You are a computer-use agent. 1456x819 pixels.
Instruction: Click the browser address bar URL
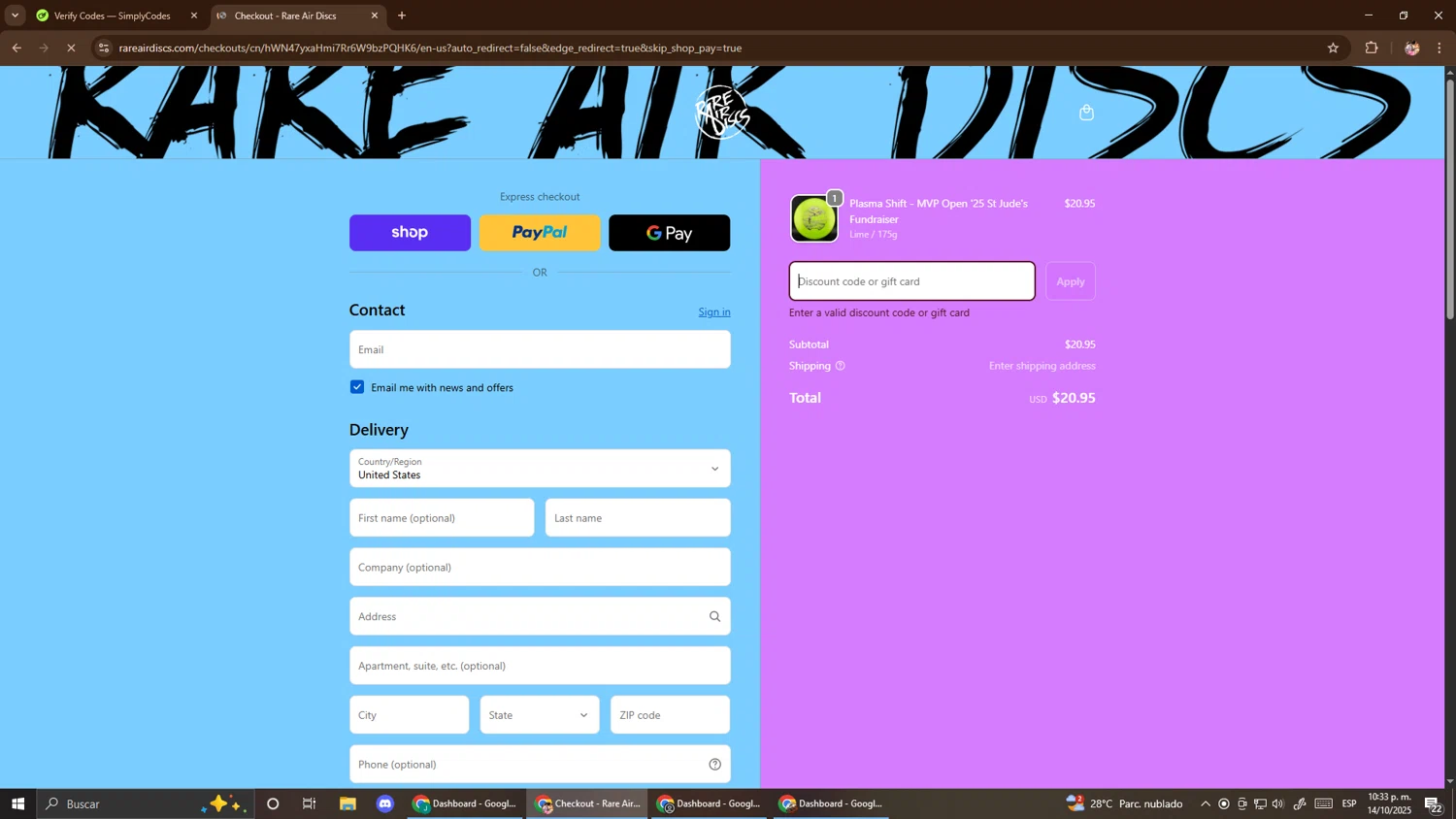[x=430, y=48]
